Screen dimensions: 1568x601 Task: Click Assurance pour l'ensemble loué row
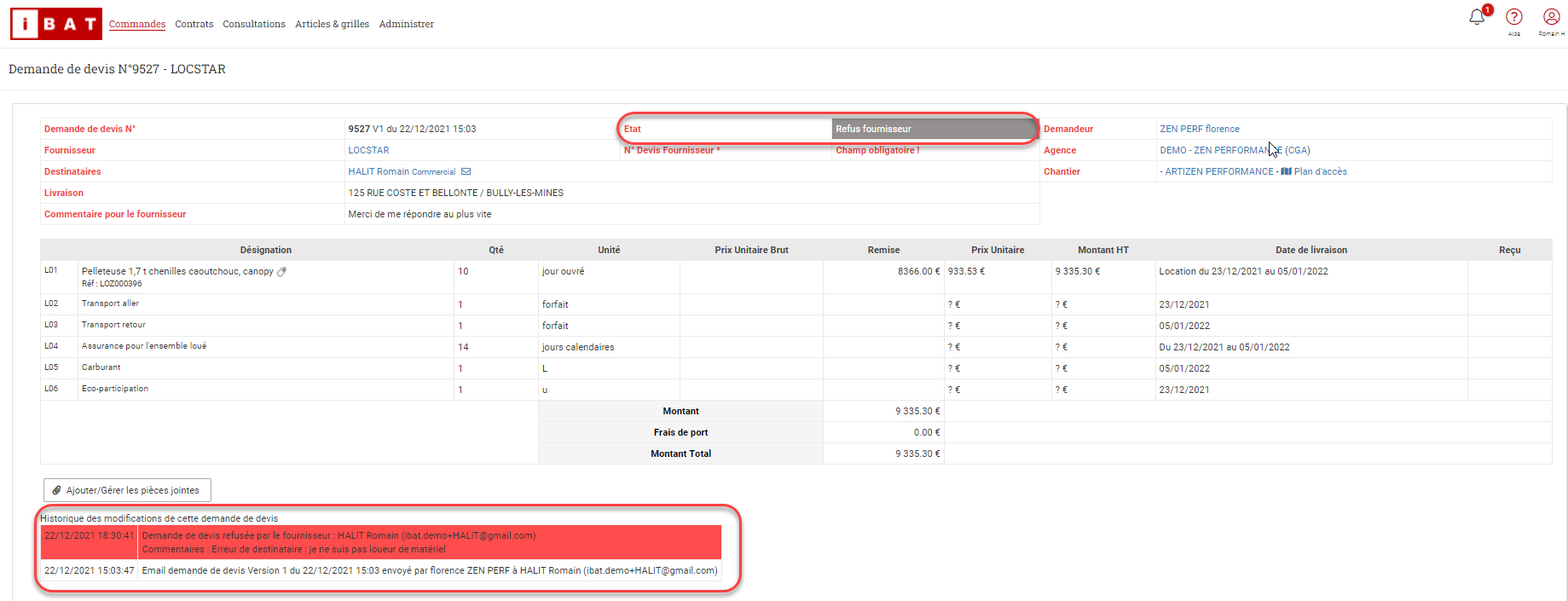tap(796, 347)
